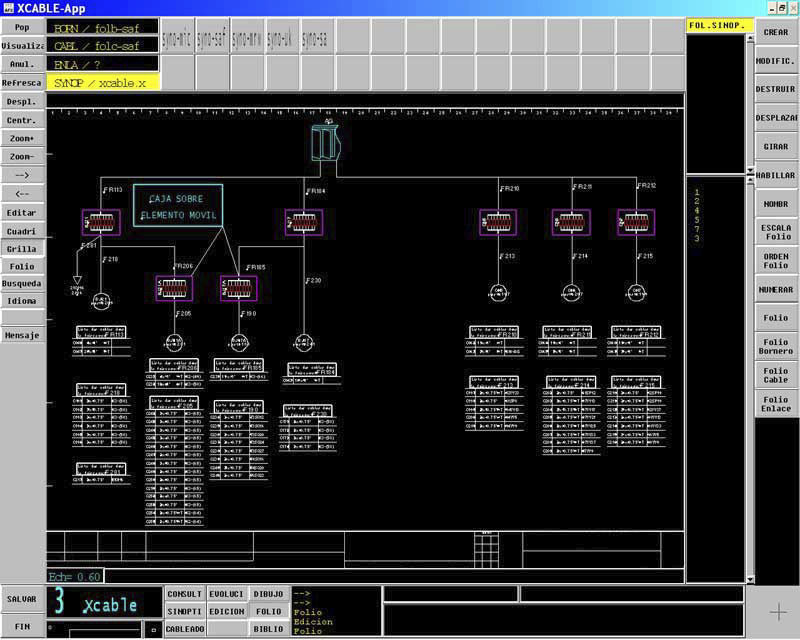Click the Busqueda search button
This screenshot has width=800, height=640.
point(22,283)
